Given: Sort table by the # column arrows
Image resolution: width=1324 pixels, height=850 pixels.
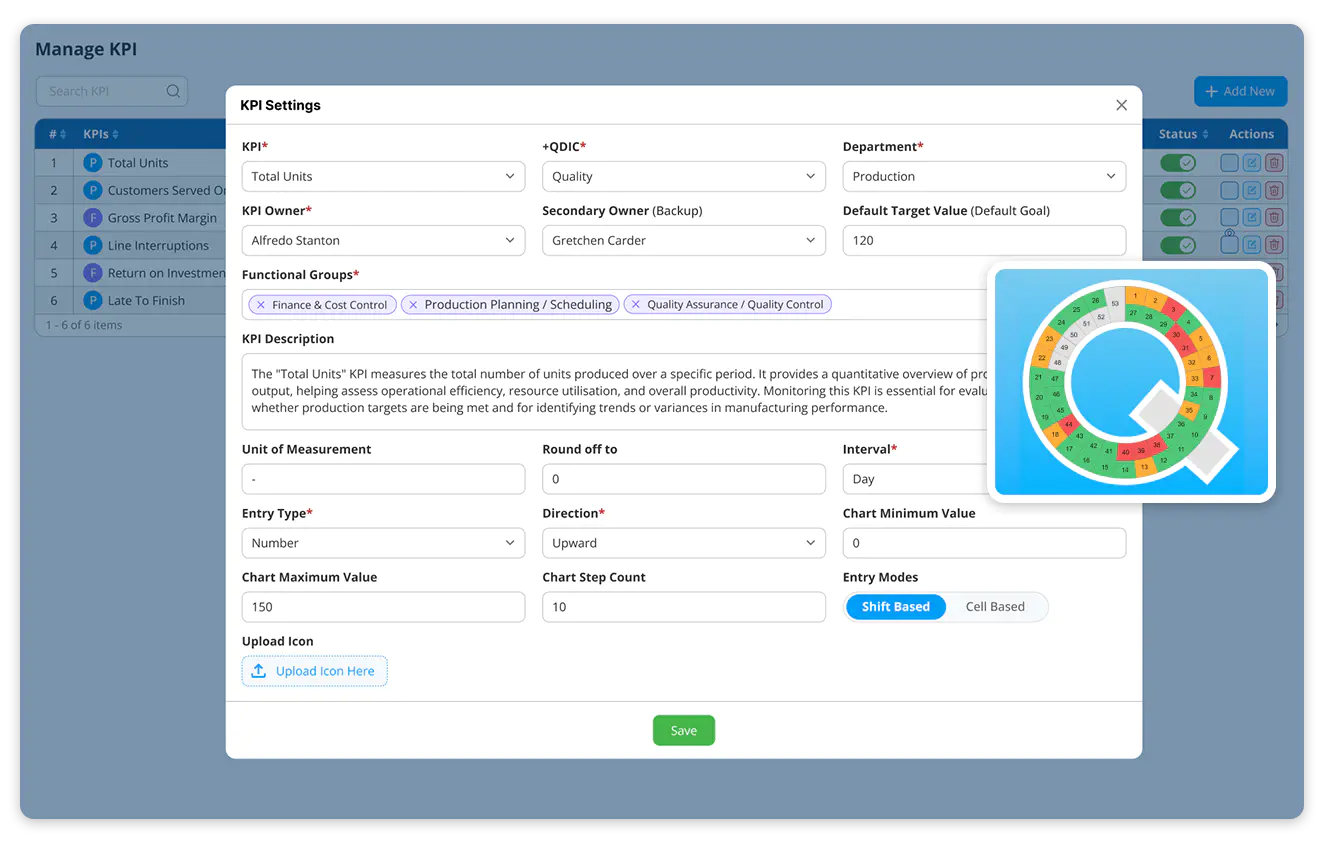Looking at the screenshot, I should point(63,135).
